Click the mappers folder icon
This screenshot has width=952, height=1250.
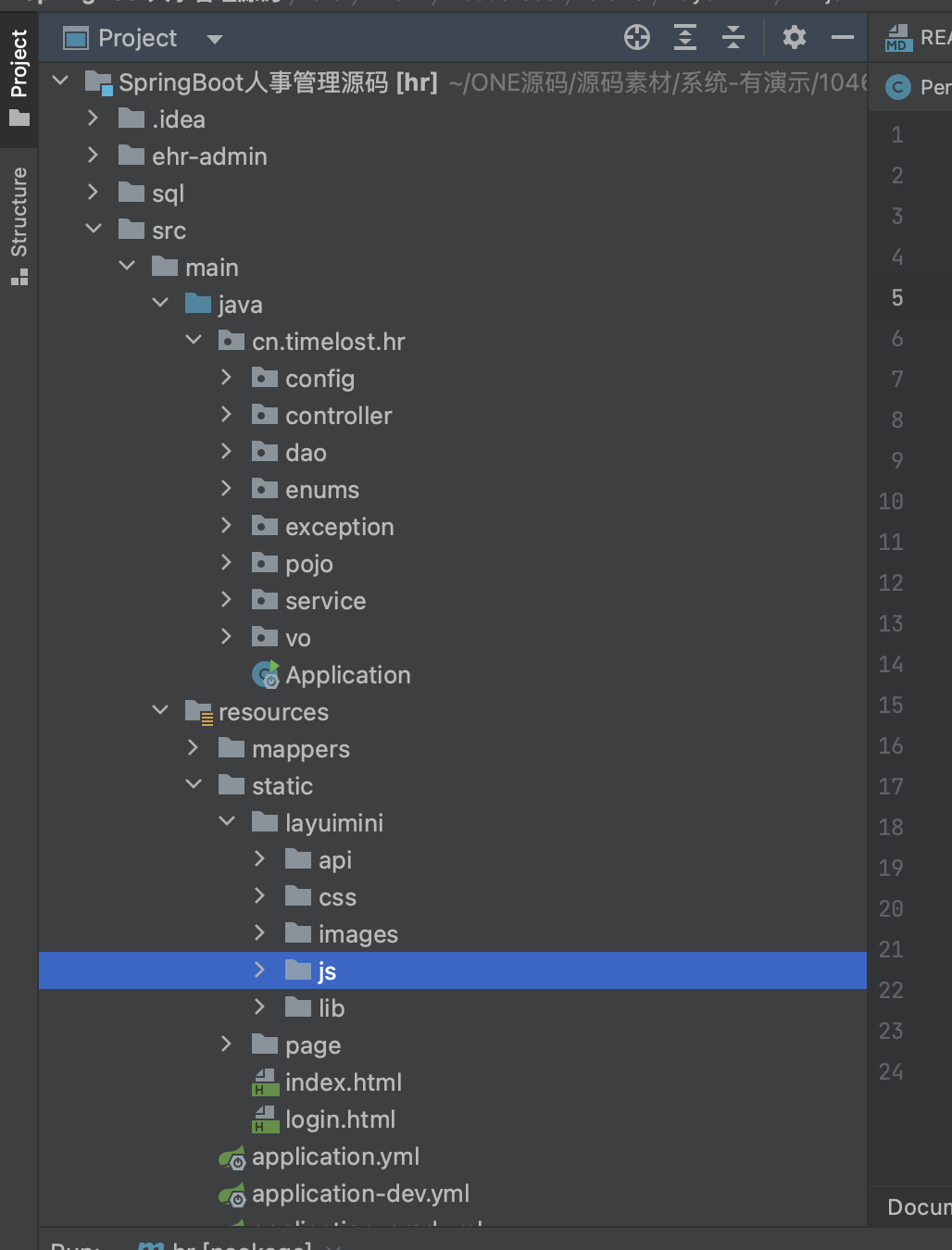click(x=232, y=748)
